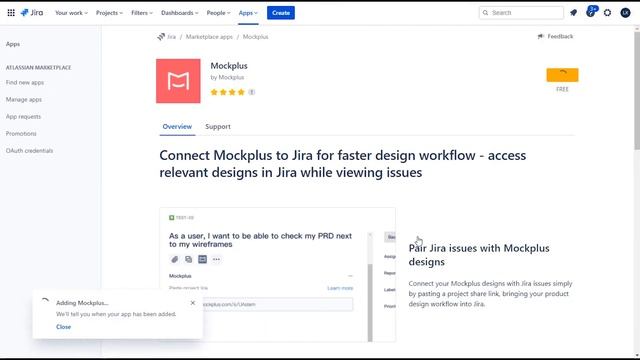Click the yellow loading install button
The width and height of the screenshot is (640, 360).
tap(562, 75)
